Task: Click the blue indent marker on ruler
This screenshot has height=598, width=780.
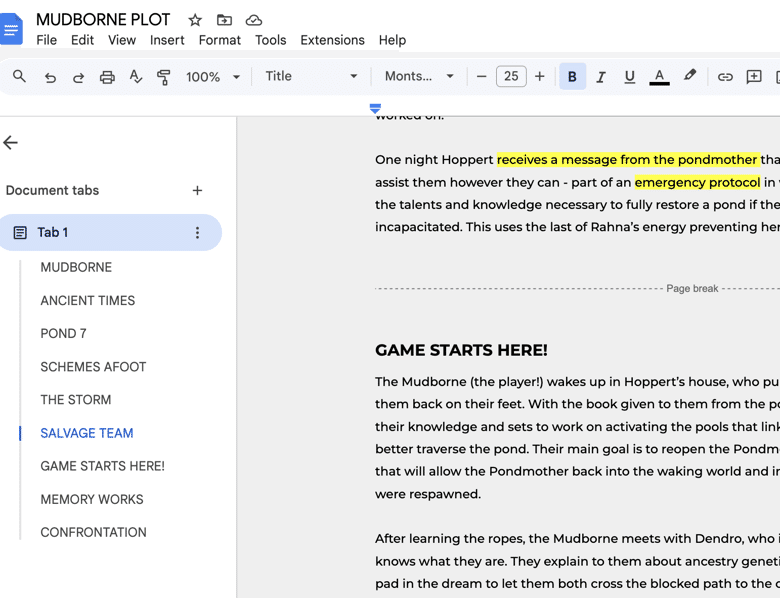Action: click(x=375, y=108)
